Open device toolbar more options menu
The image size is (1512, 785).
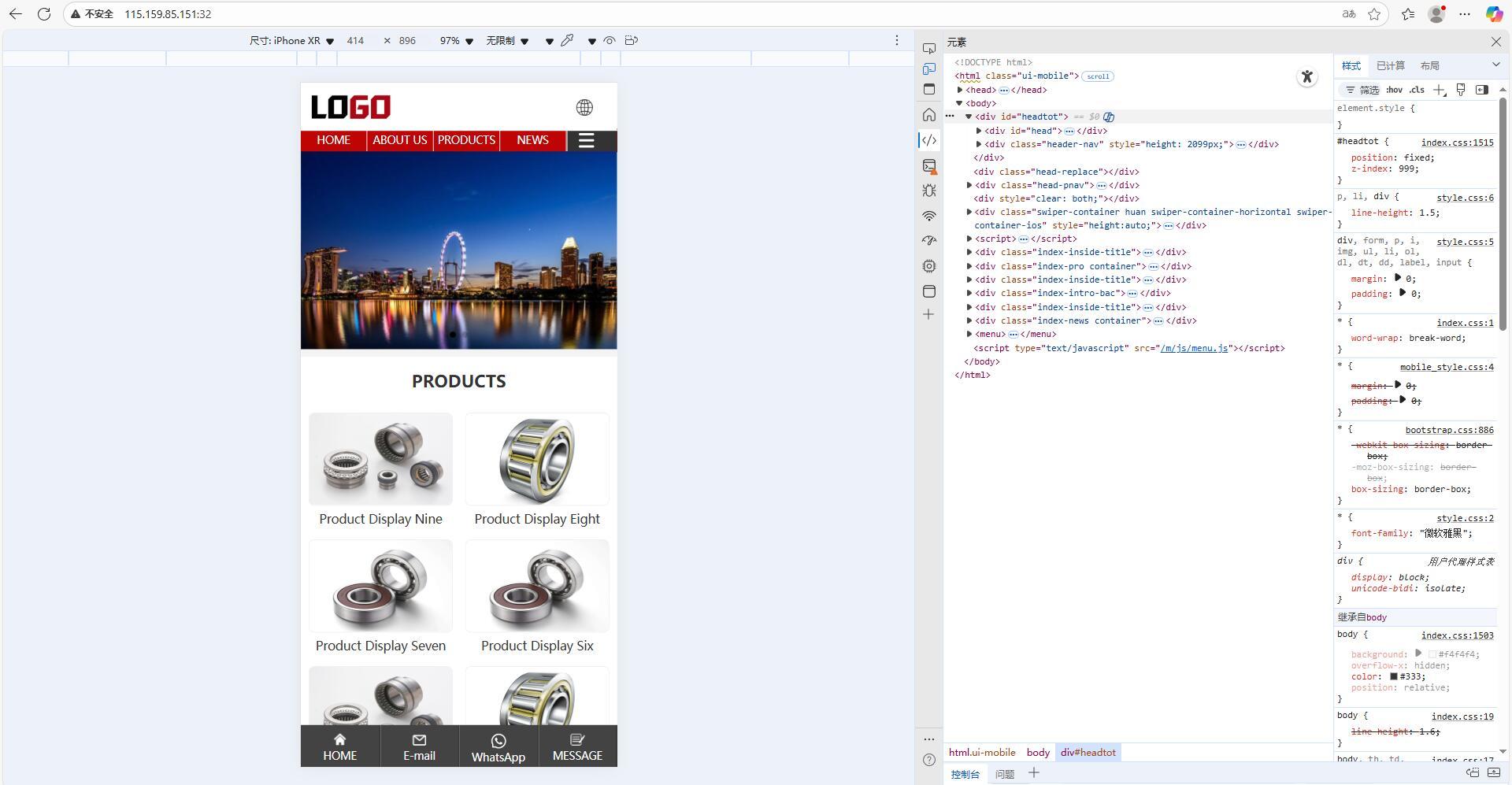896,40
